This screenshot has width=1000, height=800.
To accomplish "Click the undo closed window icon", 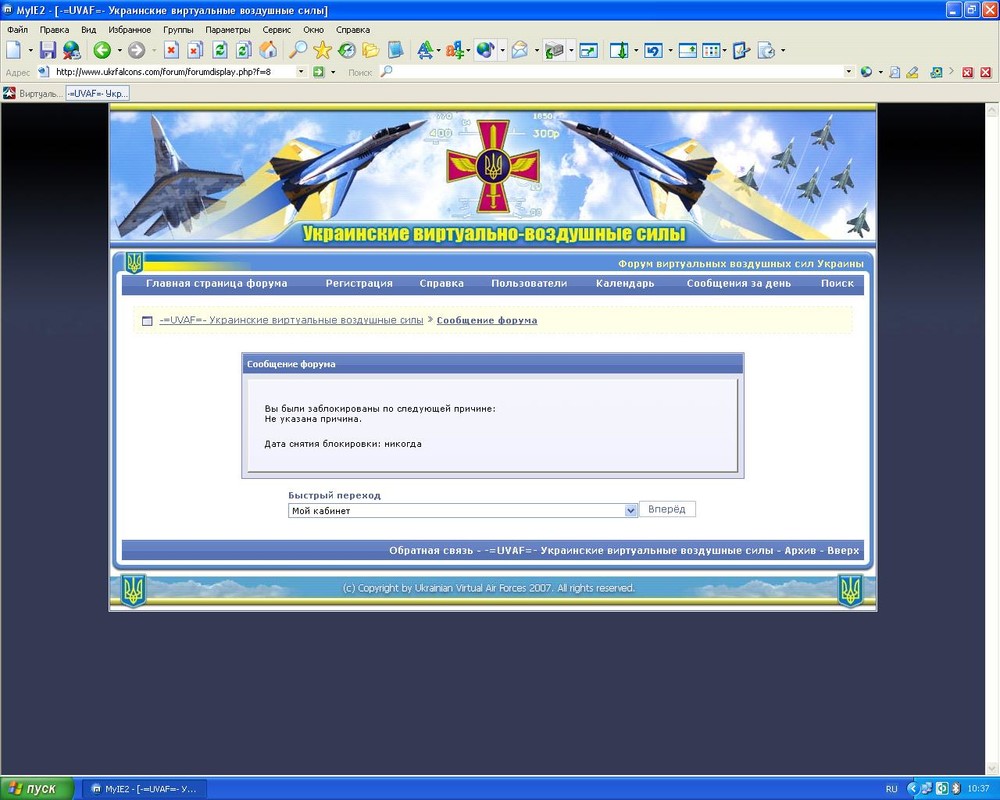I will click(x=653, y=50).
